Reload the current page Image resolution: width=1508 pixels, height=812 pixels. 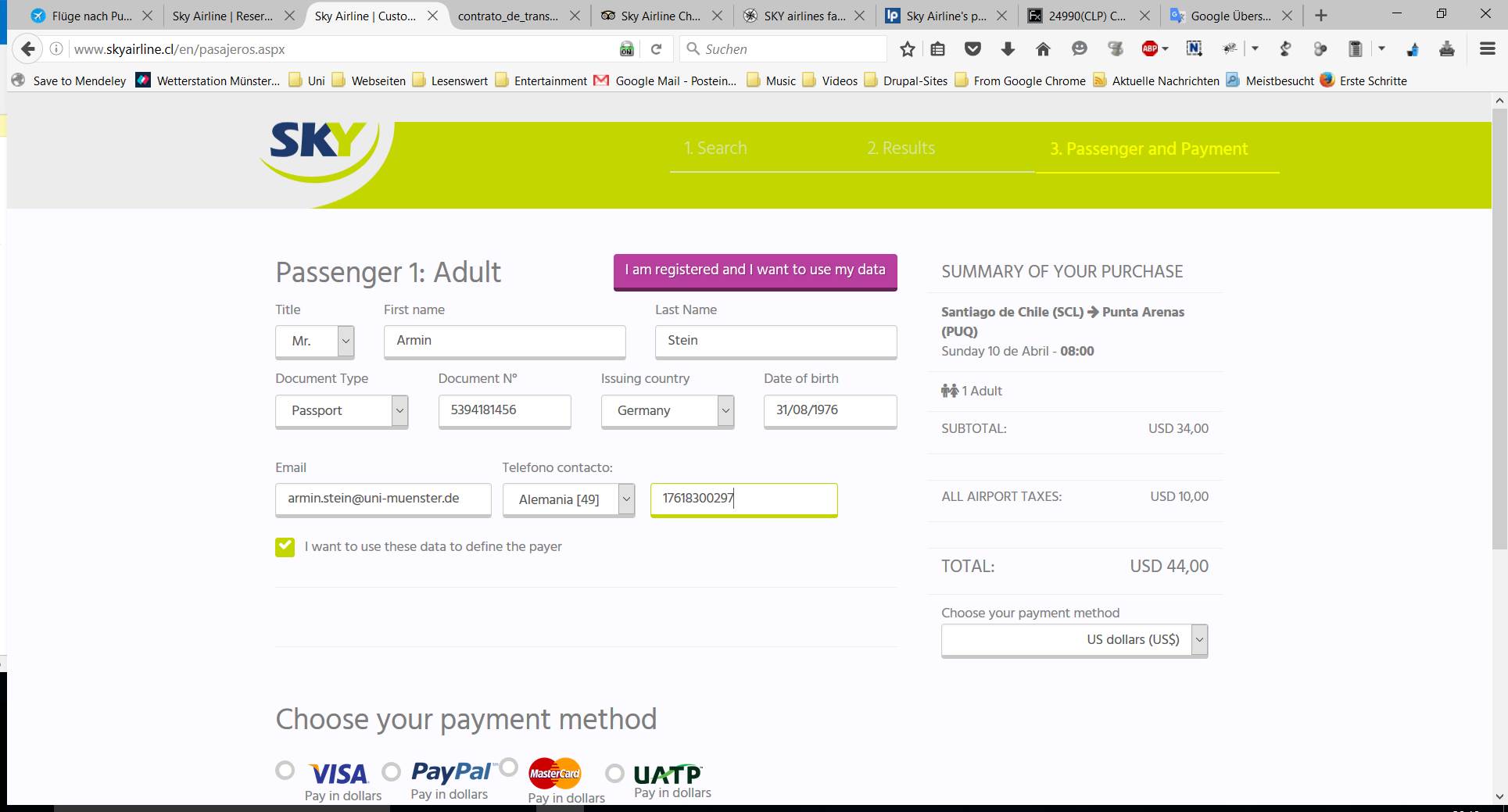click(x=657, y=49)
